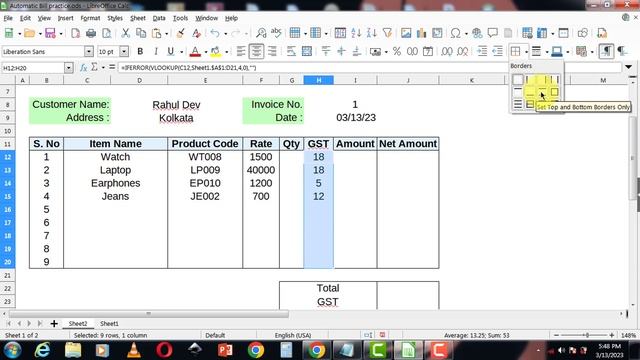Add a new sheet with plus button
Screen dimensions: 640x360
pyautogui.click(x=54, y=323)
